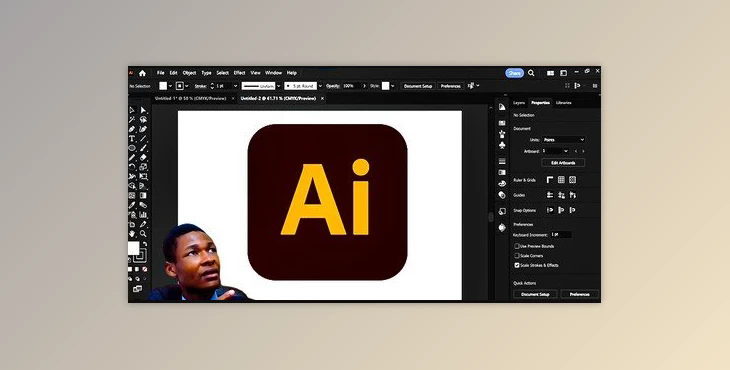This screenshot has width=730, height=370.
Task: Expand the align selection dropdown in control bar
Action: tap(478, 86)
